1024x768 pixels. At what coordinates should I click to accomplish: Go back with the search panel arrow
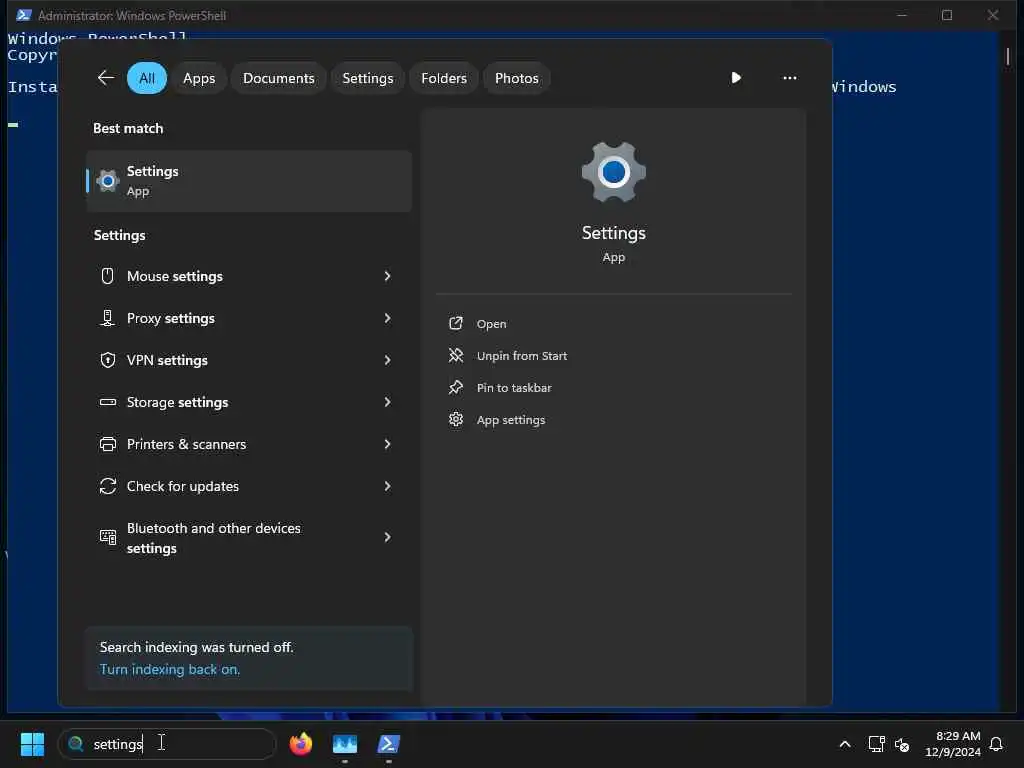coord(106,78)
